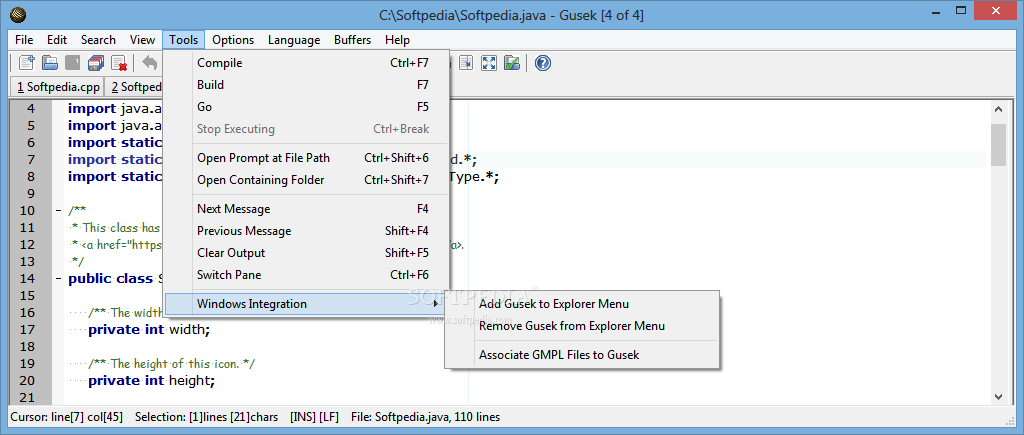Expand the Windows Integration submenu

(x=306, y=304)
